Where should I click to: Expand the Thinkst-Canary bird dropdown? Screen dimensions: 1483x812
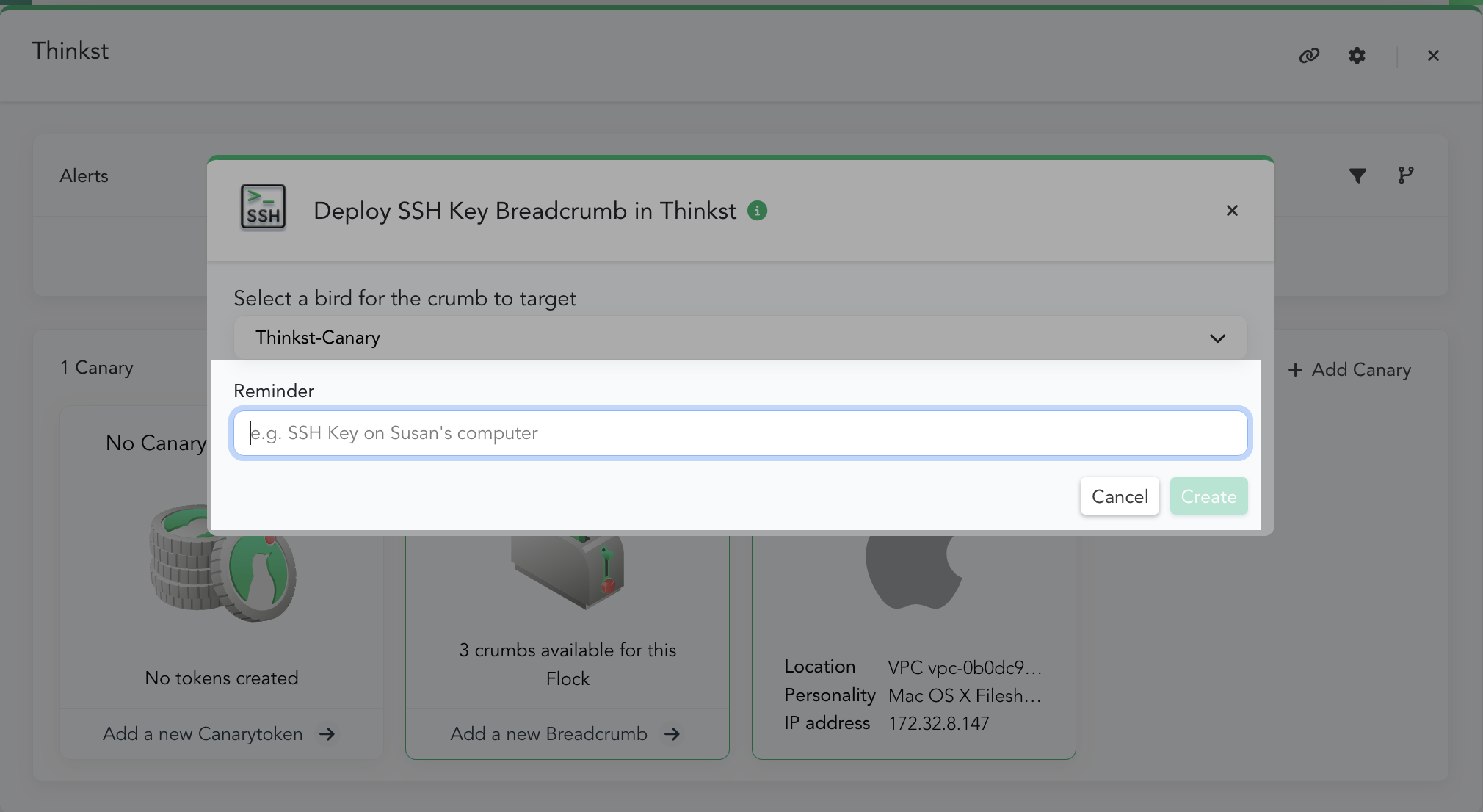pos(740,338)
